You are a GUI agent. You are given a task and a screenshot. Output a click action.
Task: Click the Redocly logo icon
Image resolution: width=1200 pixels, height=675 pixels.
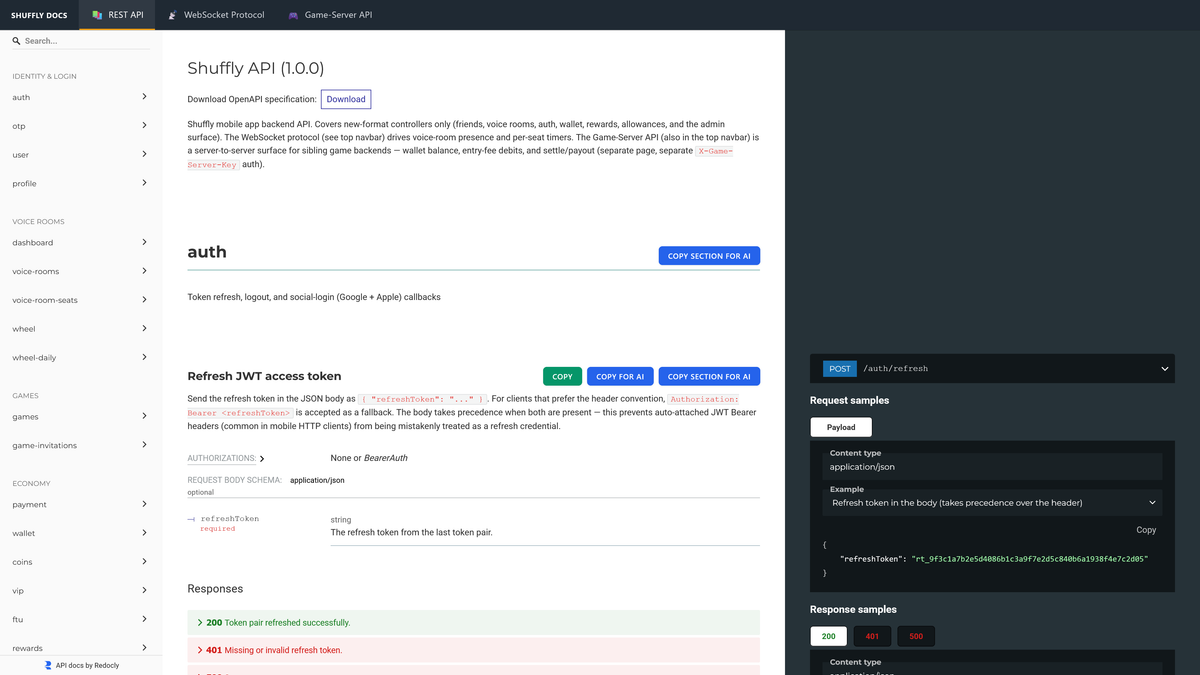point(48,665)
